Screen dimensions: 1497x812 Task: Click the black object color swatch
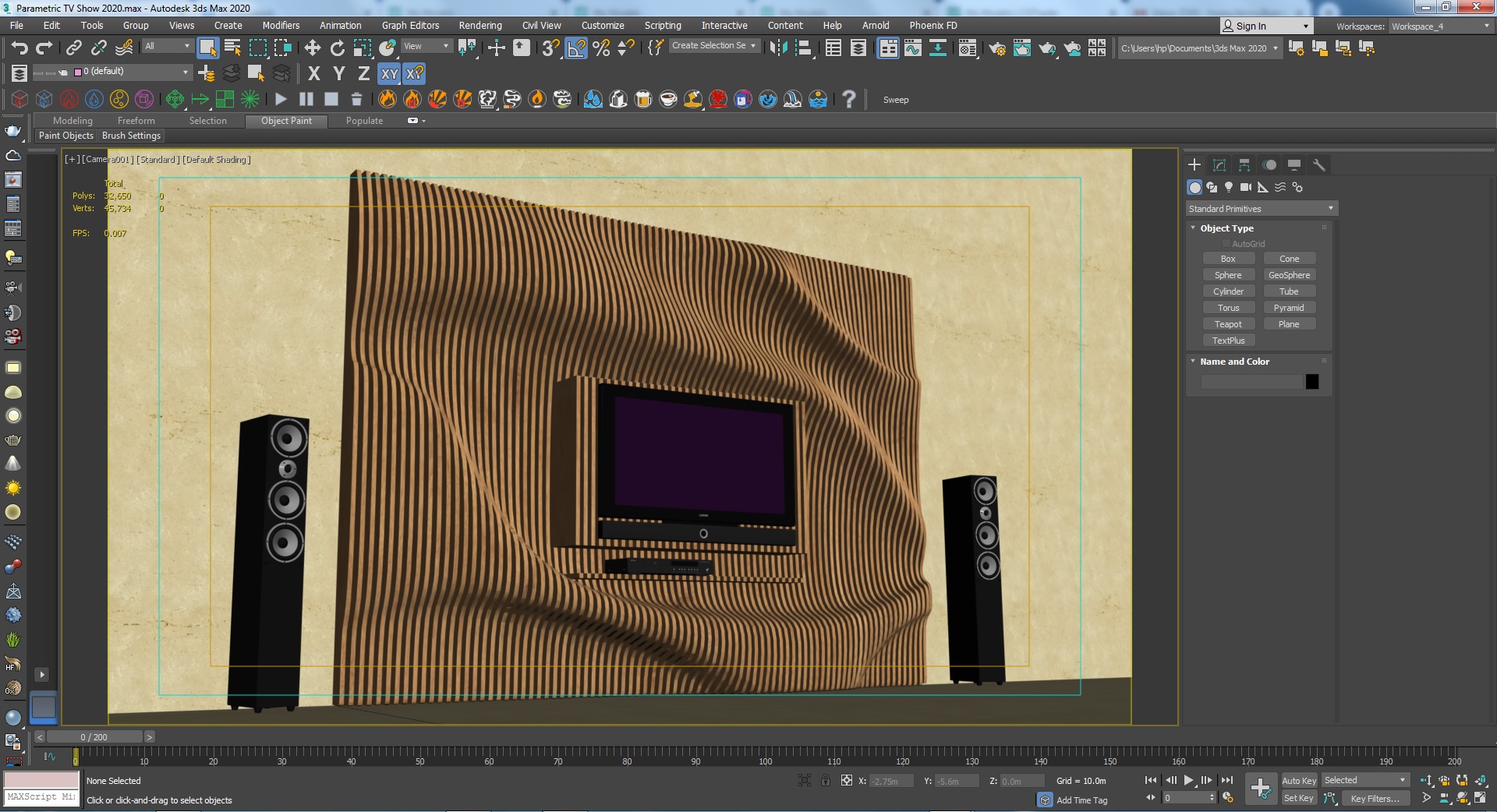(x=1312, y=382)
